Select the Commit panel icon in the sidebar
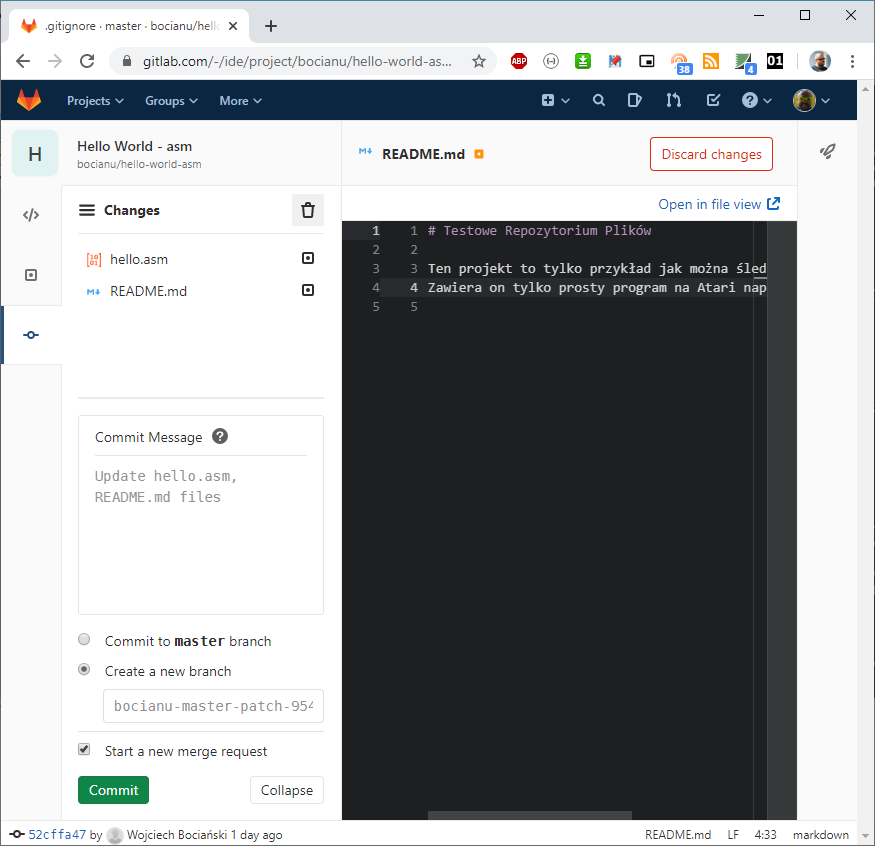Image resolution: width=875 pixels, height=846 pixels. click(31, 336)
